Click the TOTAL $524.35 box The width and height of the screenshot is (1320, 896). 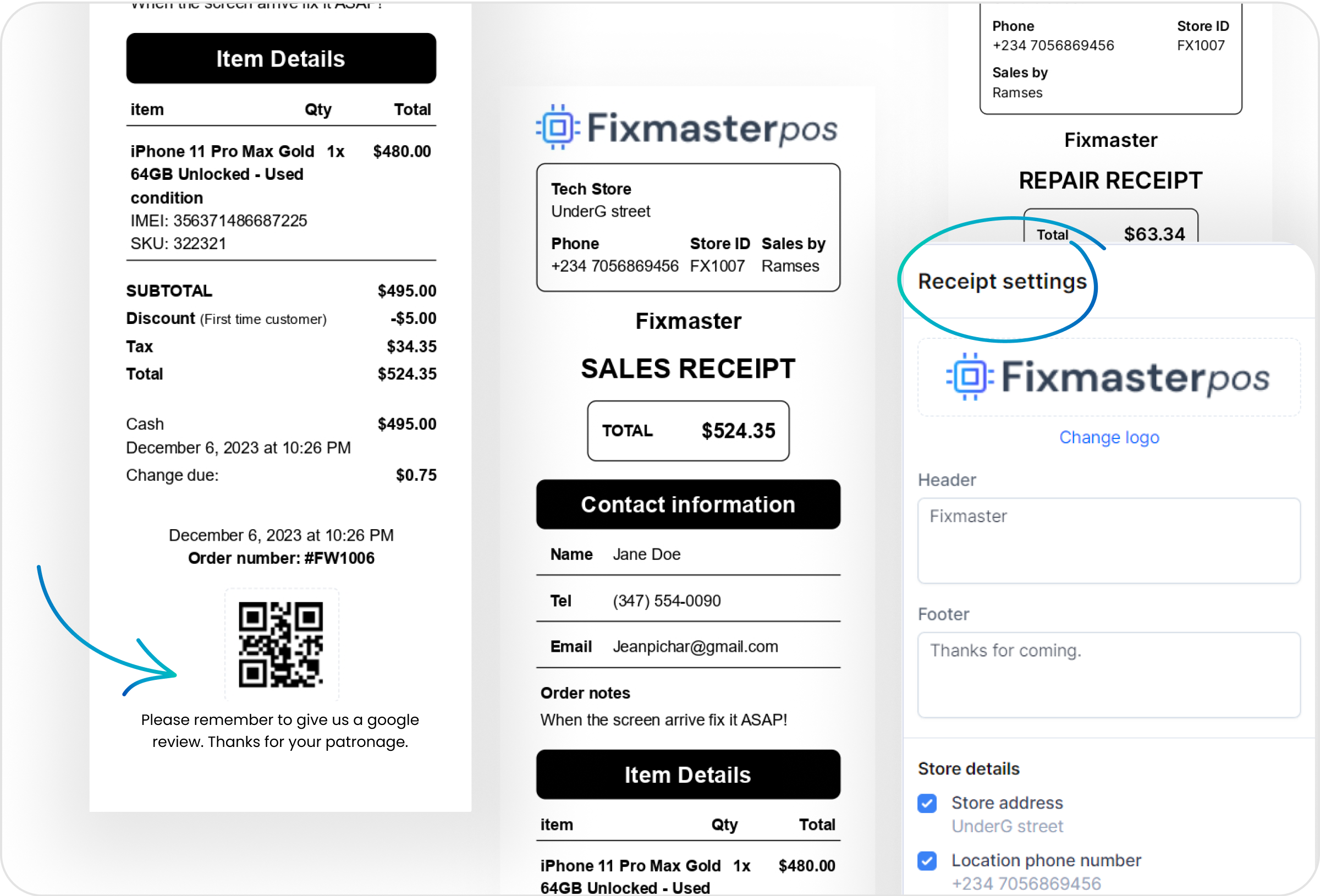tap(688, 431)
